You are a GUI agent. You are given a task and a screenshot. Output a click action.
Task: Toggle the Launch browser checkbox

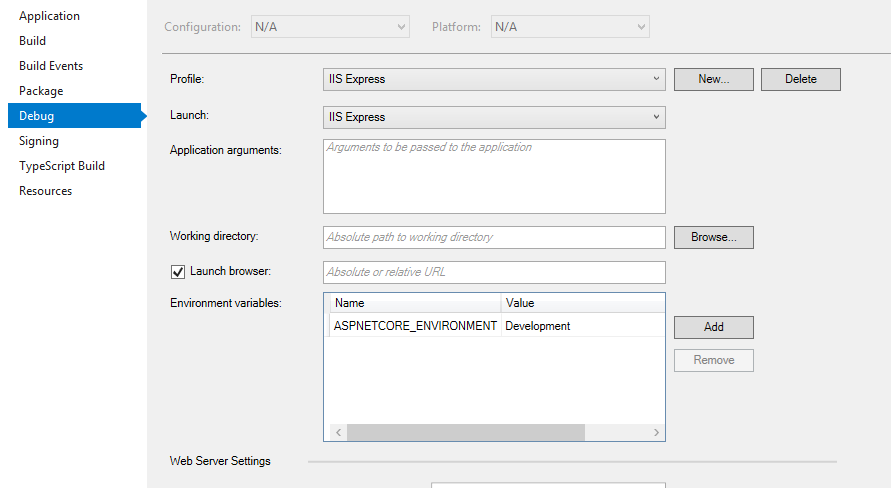tap(178, 272)
